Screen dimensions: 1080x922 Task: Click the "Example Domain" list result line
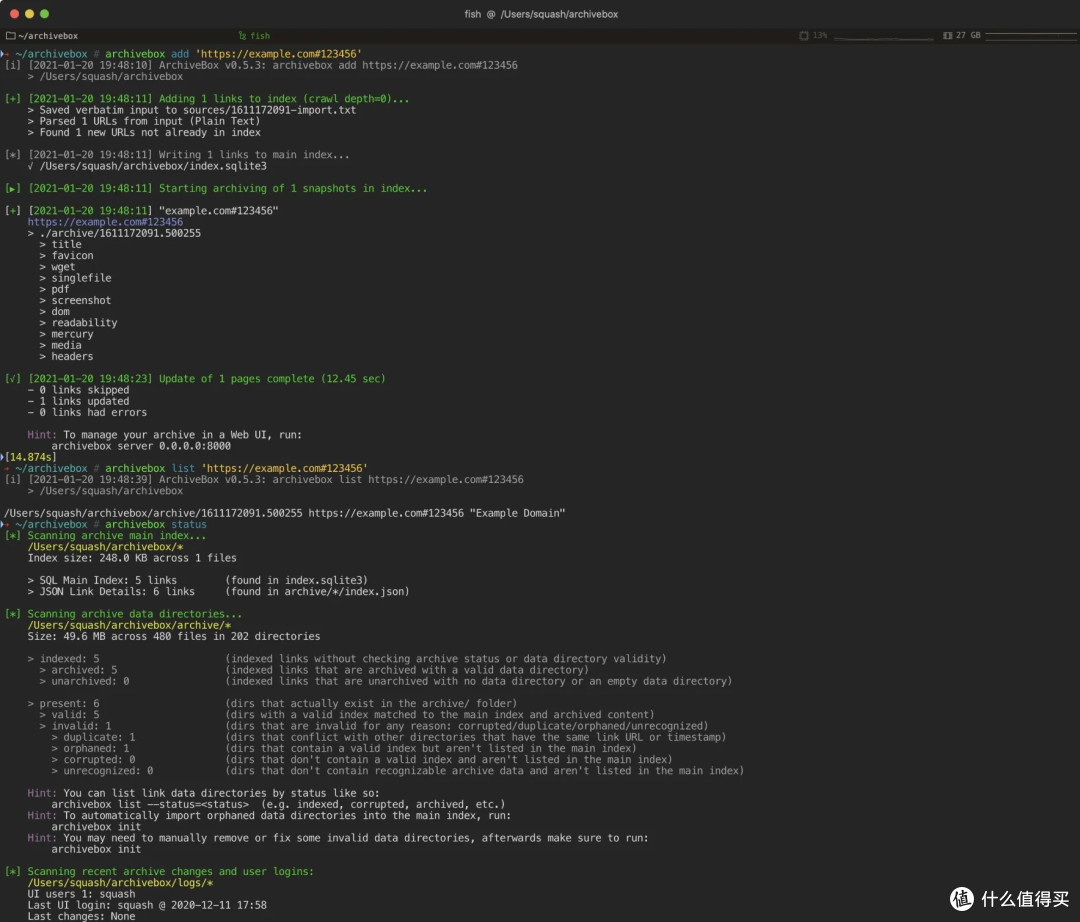[284, 513]
